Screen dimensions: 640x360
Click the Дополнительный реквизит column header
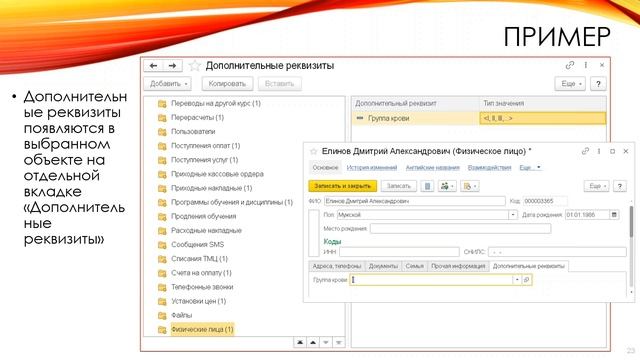415,104
